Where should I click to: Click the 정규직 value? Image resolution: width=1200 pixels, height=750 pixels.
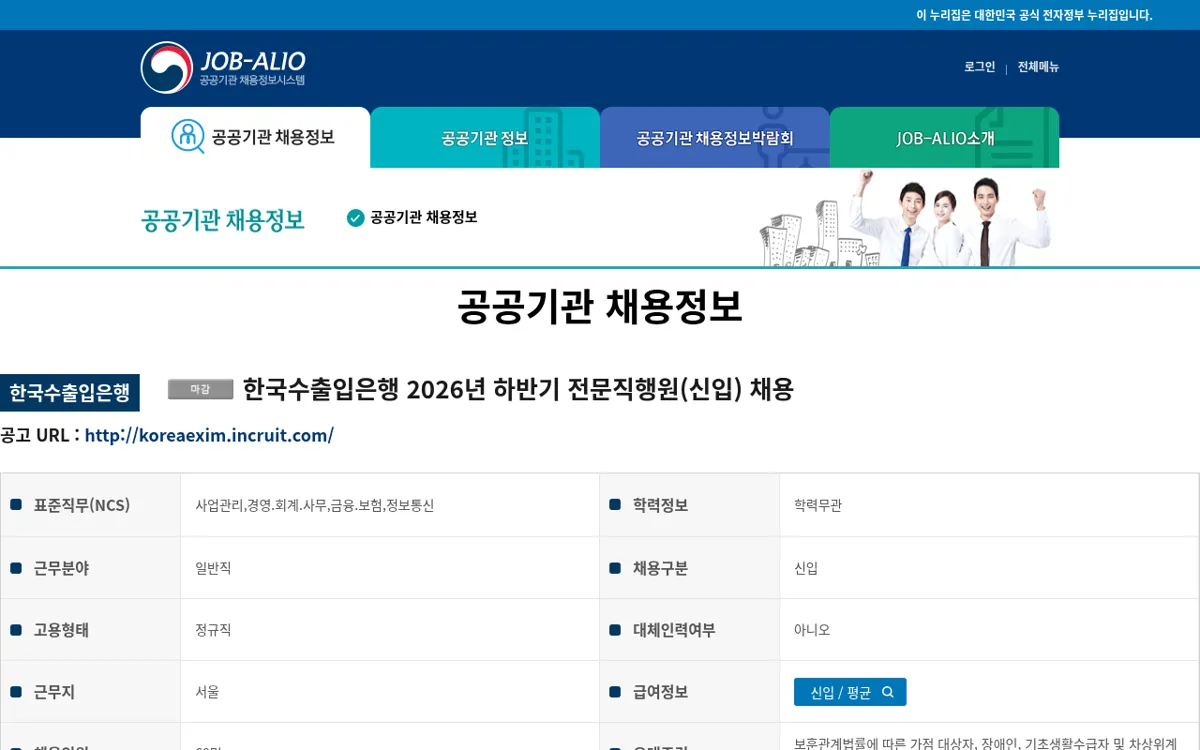tap(214, 630)
